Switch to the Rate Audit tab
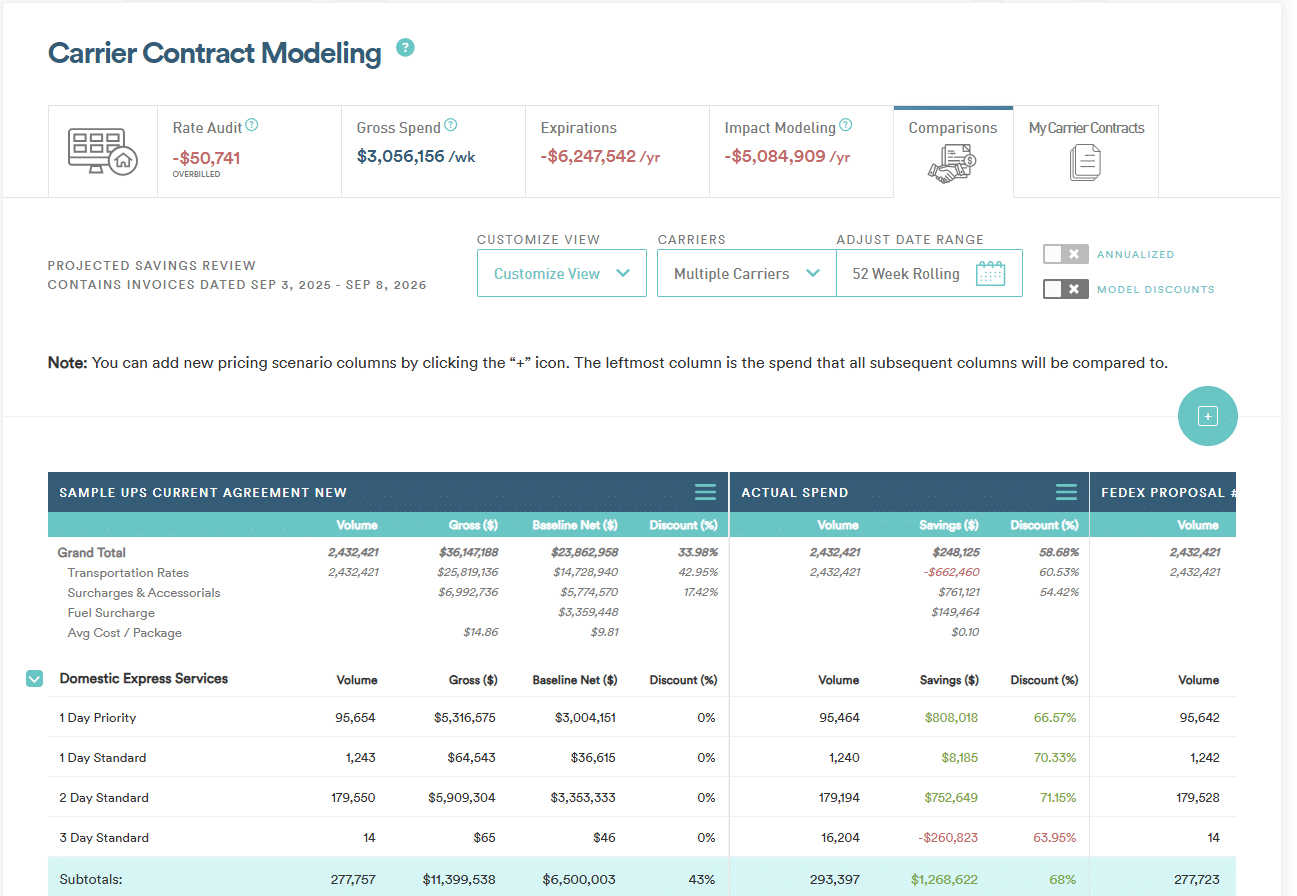 249,151
